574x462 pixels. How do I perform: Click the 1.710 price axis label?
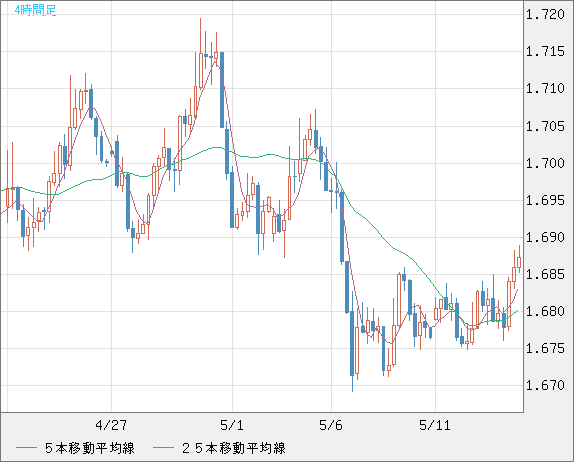pos(545,89)
